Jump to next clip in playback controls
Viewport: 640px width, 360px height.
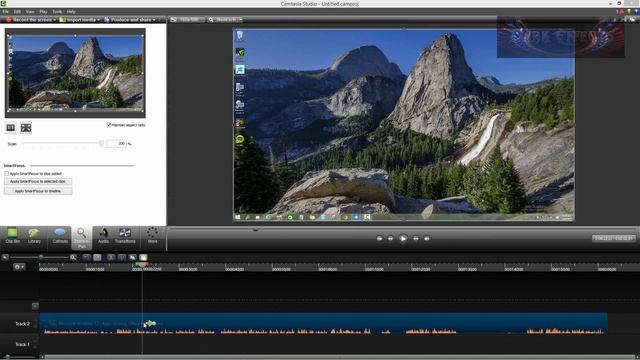pos(427,238)
